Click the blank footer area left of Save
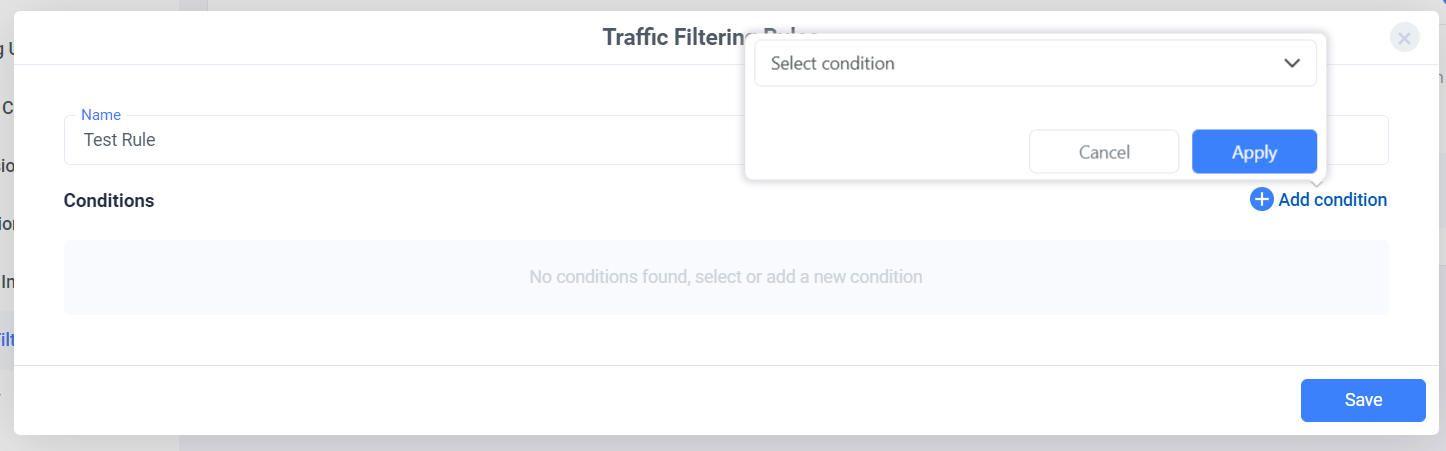 (x=650, y=400)
